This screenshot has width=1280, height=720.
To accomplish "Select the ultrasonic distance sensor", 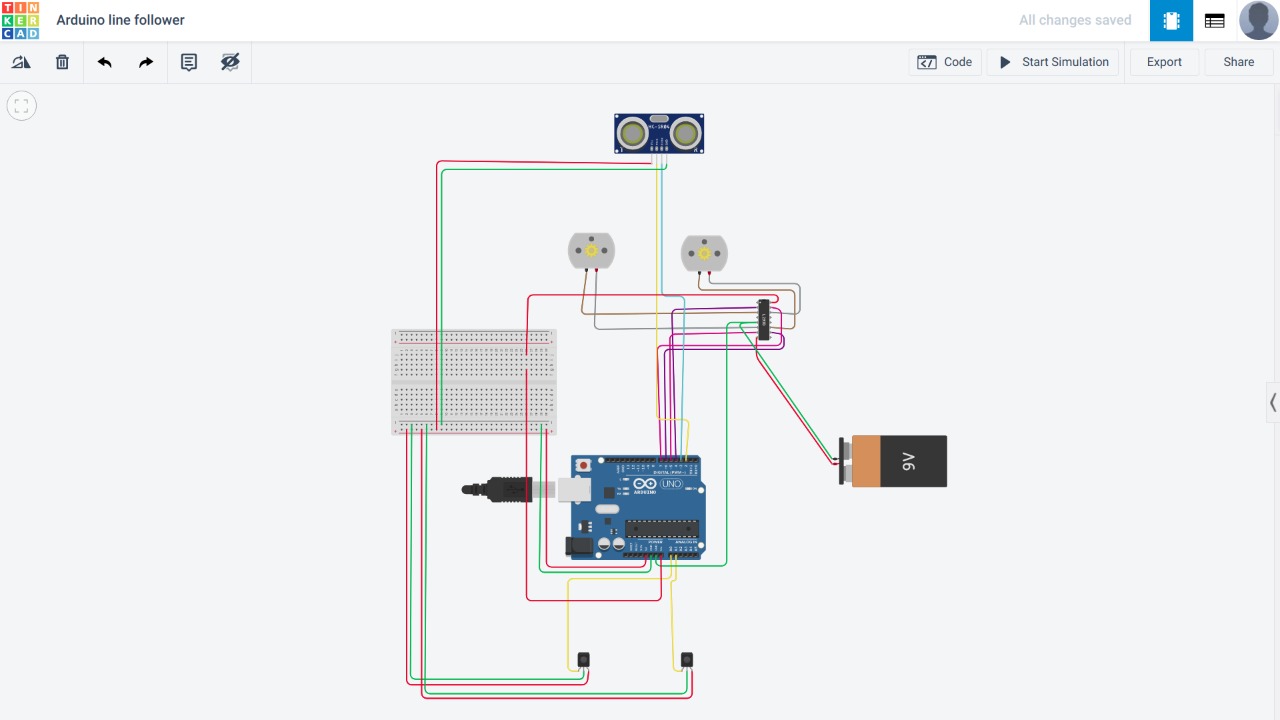I will click(x=659, y=133).
